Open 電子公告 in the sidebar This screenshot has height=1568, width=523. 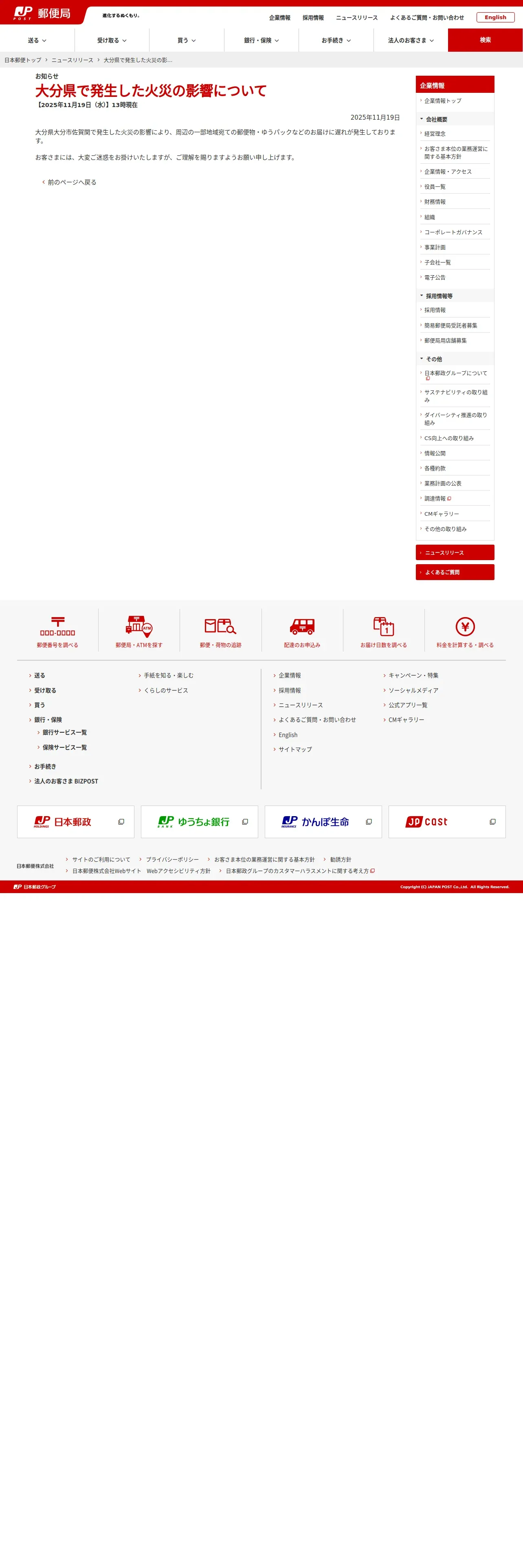(x=435, y=278)
